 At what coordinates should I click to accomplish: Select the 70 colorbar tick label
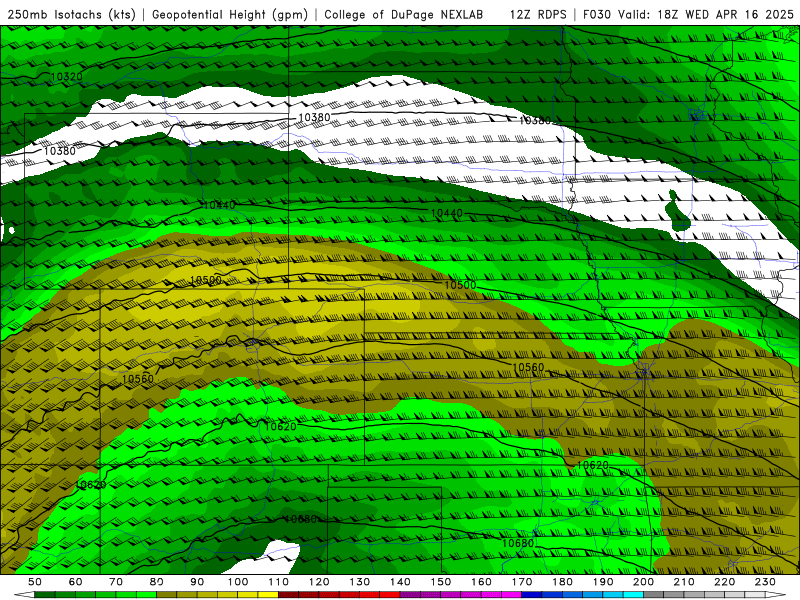point(116,582)
